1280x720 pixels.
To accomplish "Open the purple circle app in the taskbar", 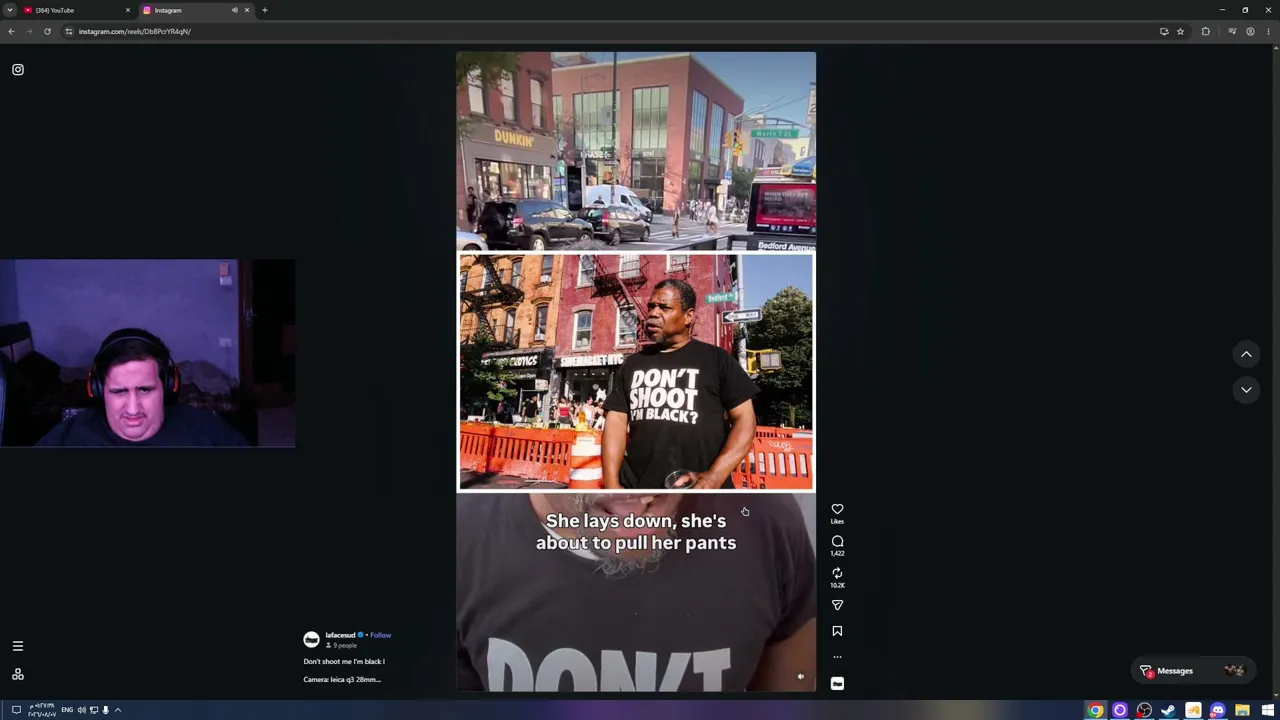I will coord(1120,710).
